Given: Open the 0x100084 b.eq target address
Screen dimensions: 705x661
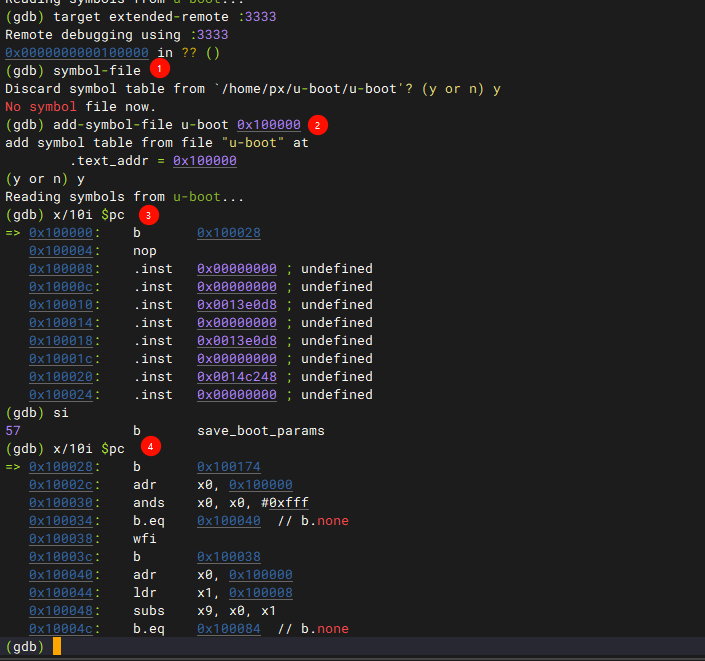Looking at the screenshot, I should pos(228,629).
